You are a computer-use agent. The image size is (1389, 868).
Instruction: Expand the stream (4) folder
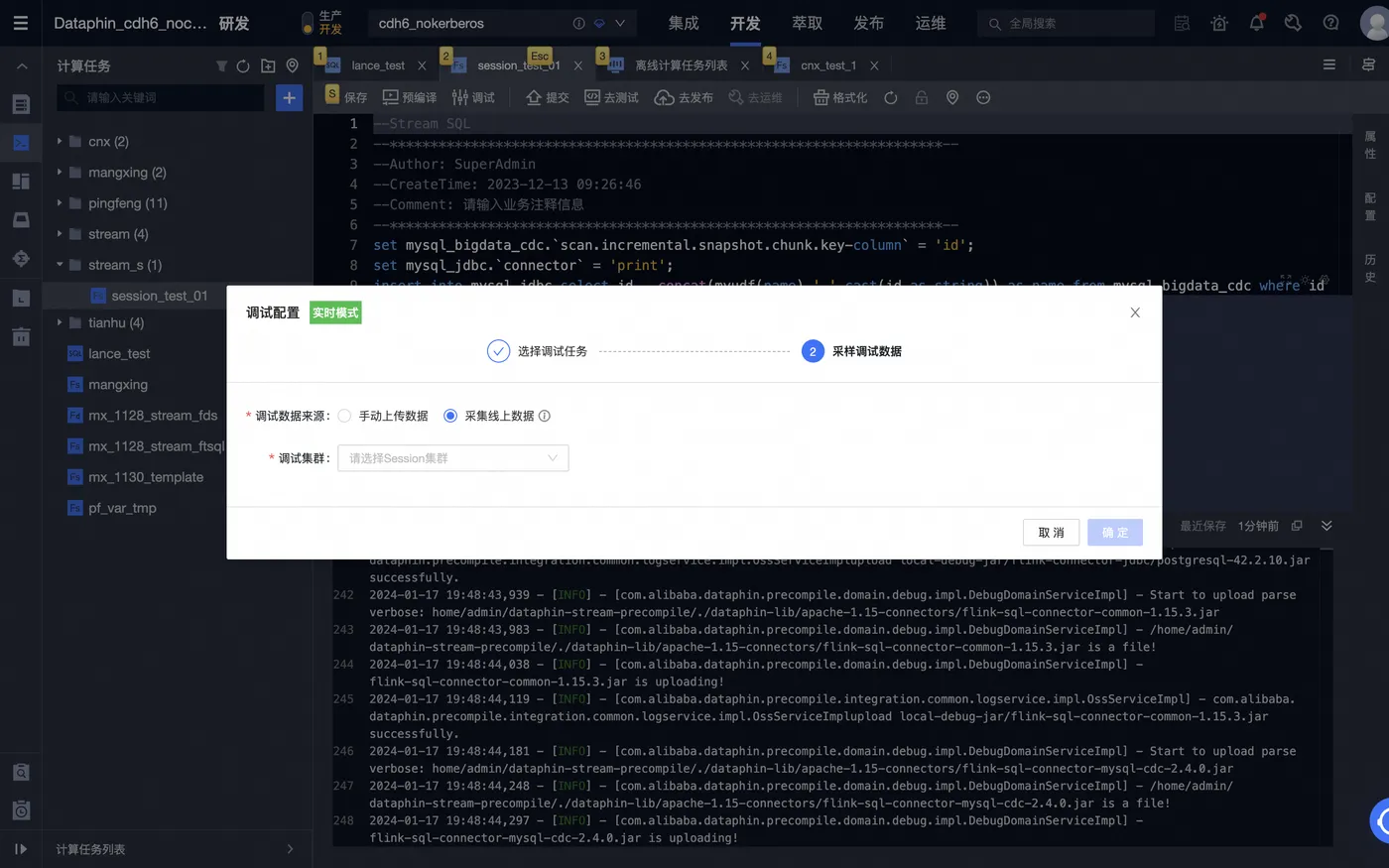coord(60,233)
